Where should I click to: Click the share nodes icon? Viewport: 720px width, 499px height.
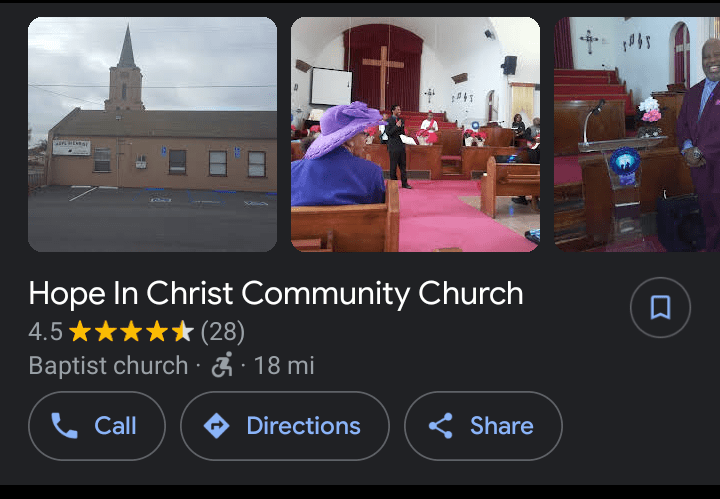pos(441,426)
